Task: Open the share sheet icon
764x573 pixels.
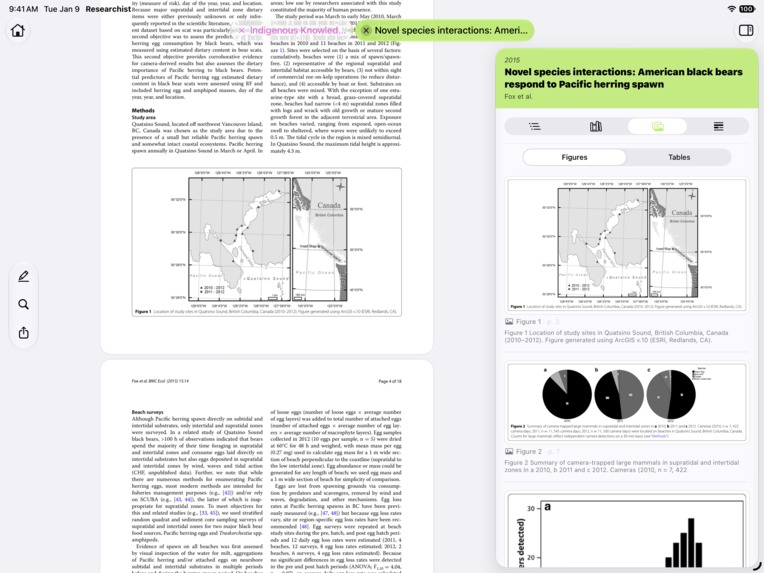Action: point(23,333)
